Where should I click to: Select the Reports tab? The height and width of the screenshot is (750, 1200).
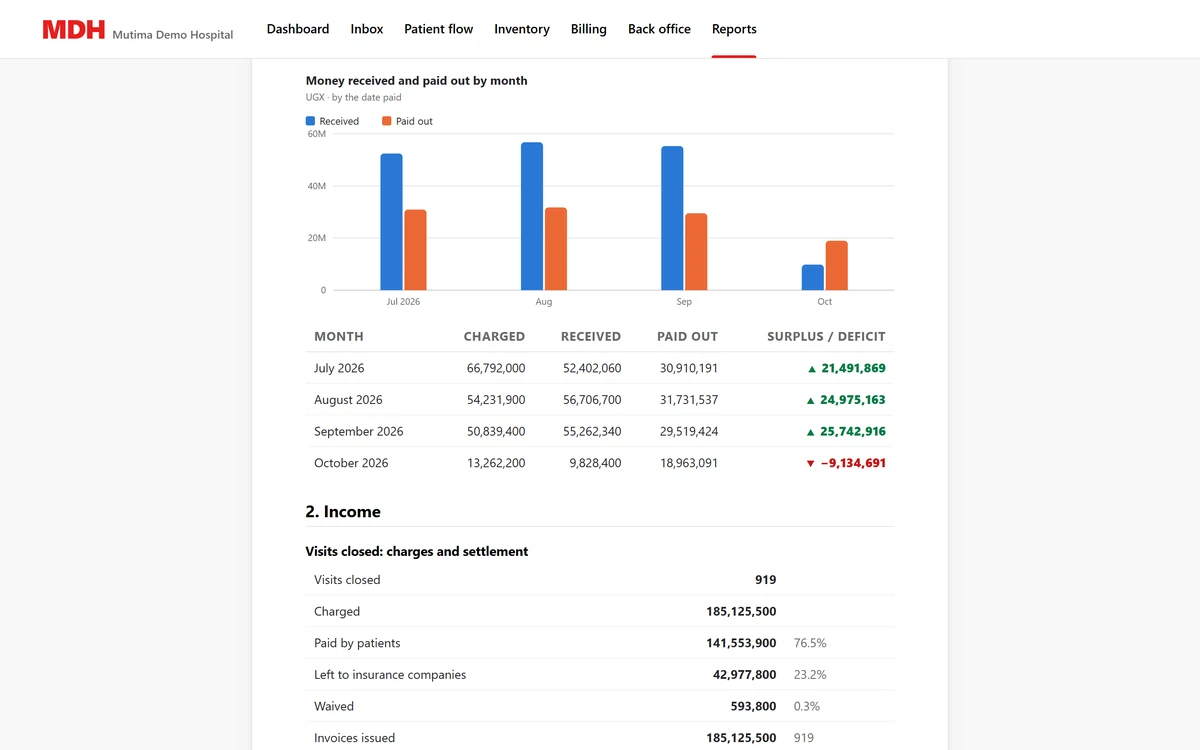[x=734, y=29]
